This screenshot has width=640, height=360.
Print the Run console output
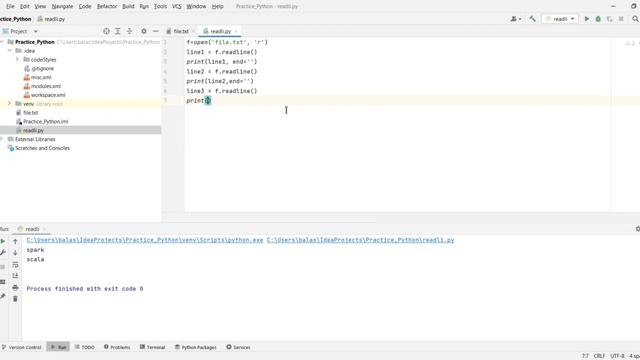pos(15,287)
